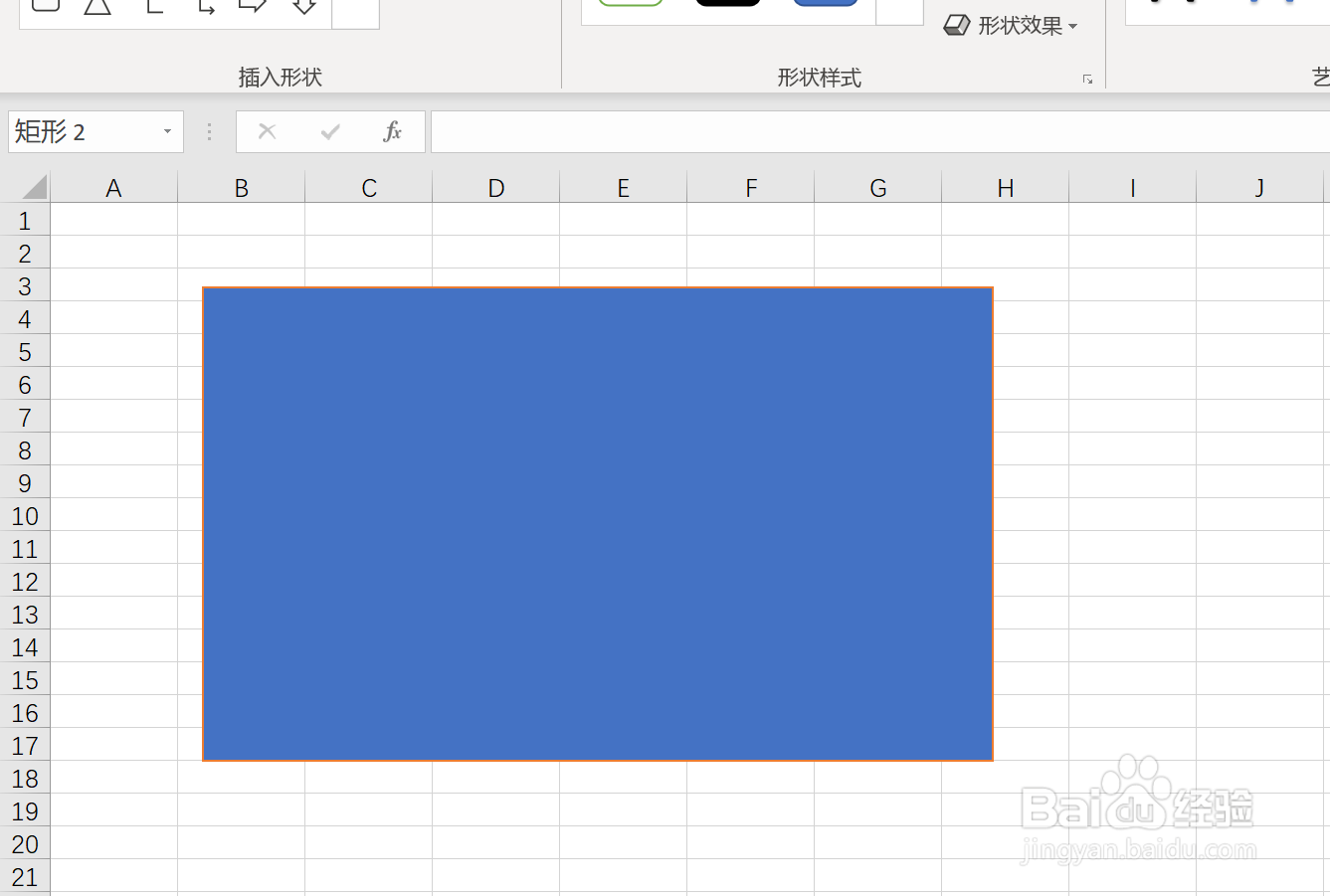This screenshot has height=896, width=1330.
Task: Click cell I4 in the worksheet
Action: click(x=1132, y=318)
